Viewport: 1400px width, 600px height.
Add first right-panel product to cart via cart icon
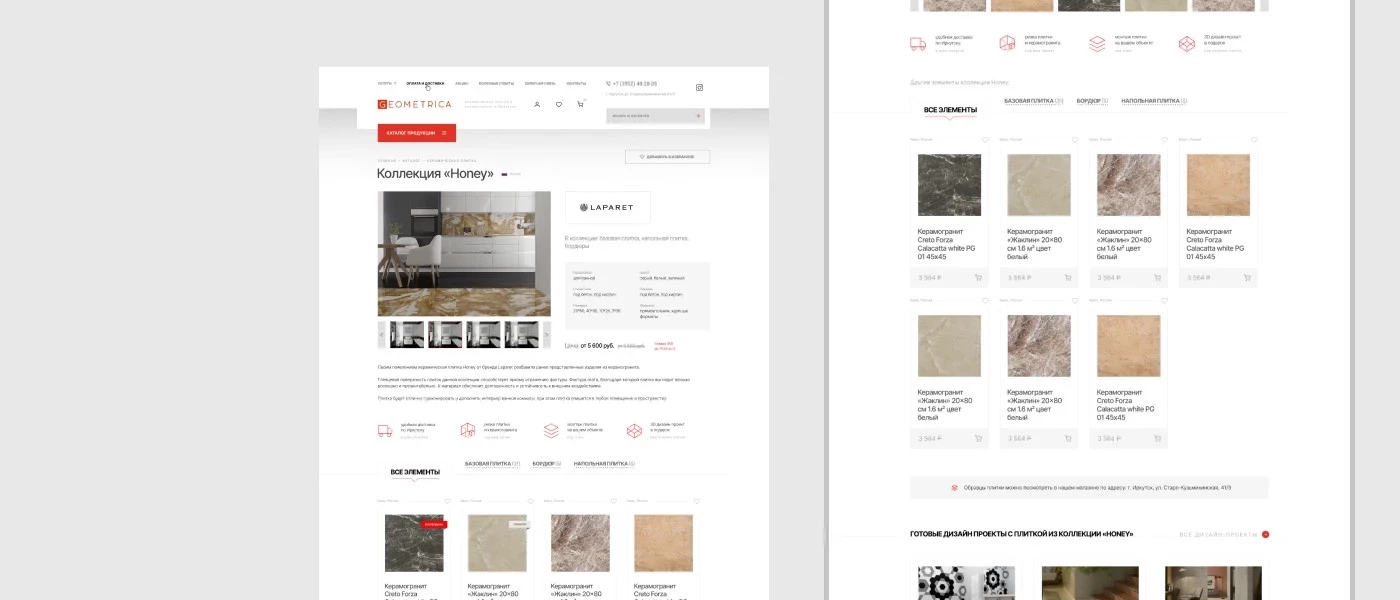(x=977, y=278)
